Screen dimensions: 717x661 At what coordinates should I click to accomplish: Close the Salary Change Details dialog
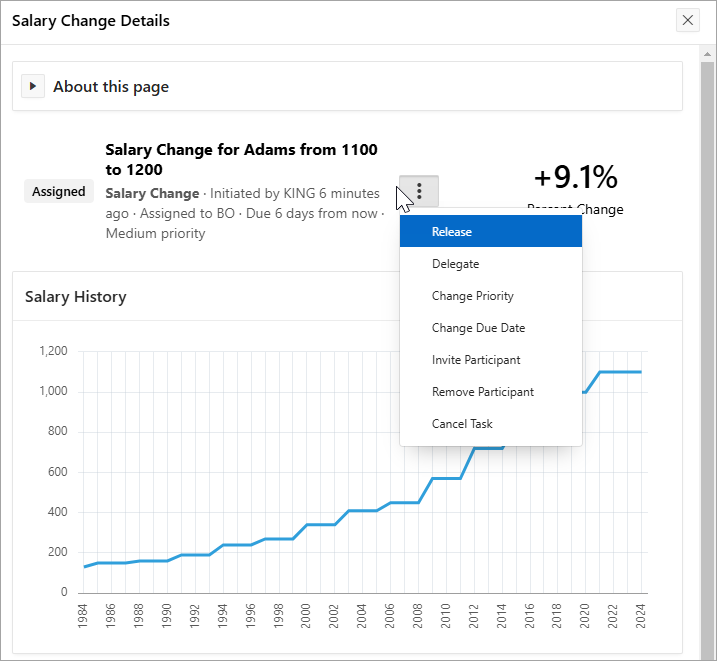687,20
